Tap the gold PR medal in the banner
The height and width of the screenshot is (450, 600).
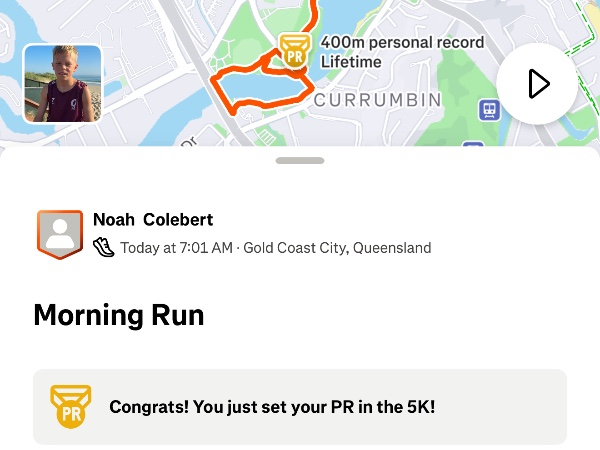coord(71,406)
